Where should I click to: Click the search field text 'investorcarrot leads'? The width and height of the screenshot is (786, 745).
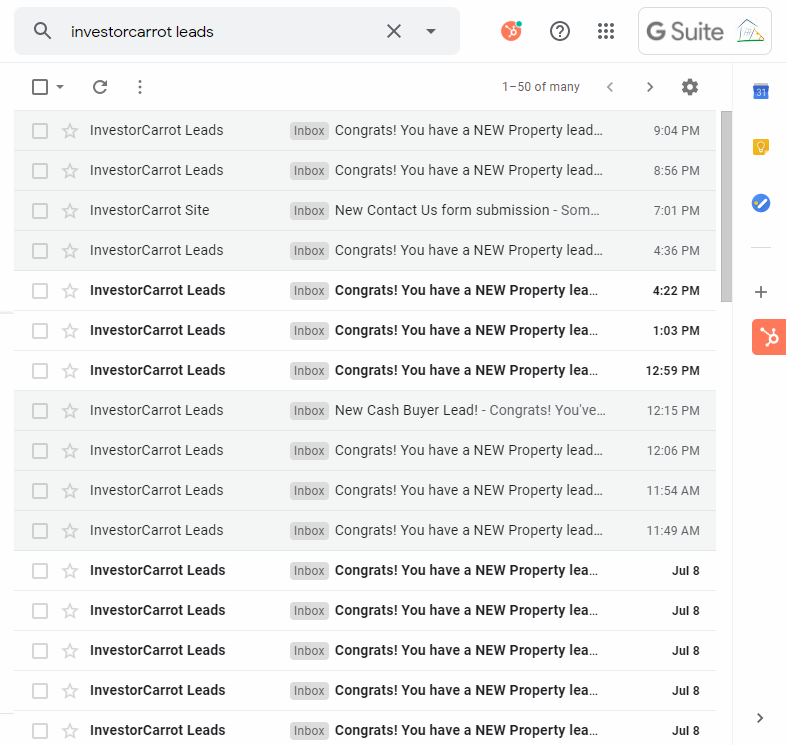(142, 32)
